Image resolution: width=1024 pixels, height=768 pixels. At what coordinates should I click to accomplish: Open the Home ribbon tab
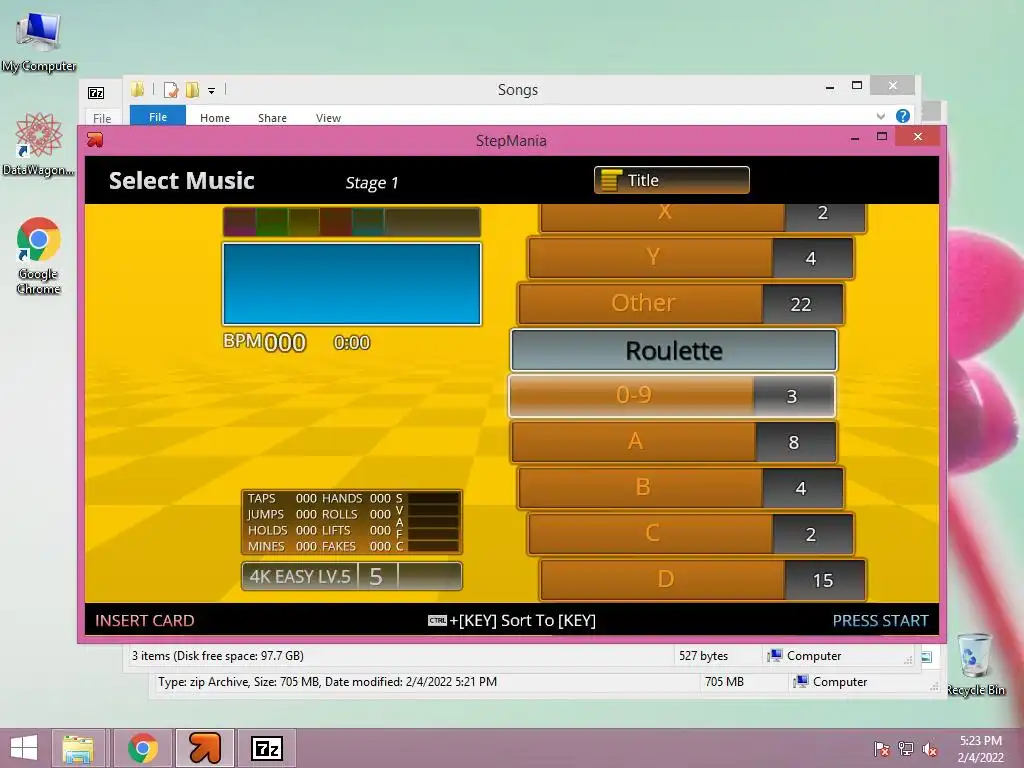click(215, 118)
